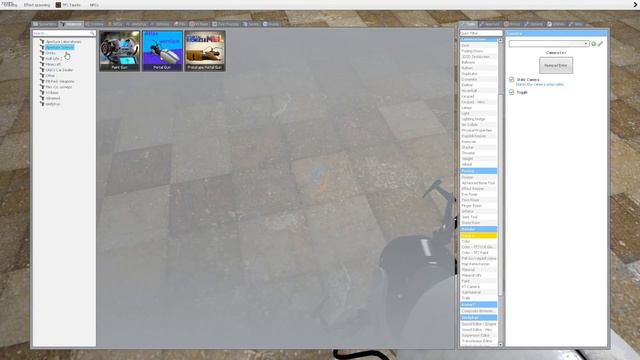Add a new preset with green plus icon
Image resolution: width=640 pixels, height=360 pixels.
(x=594, y=44)
